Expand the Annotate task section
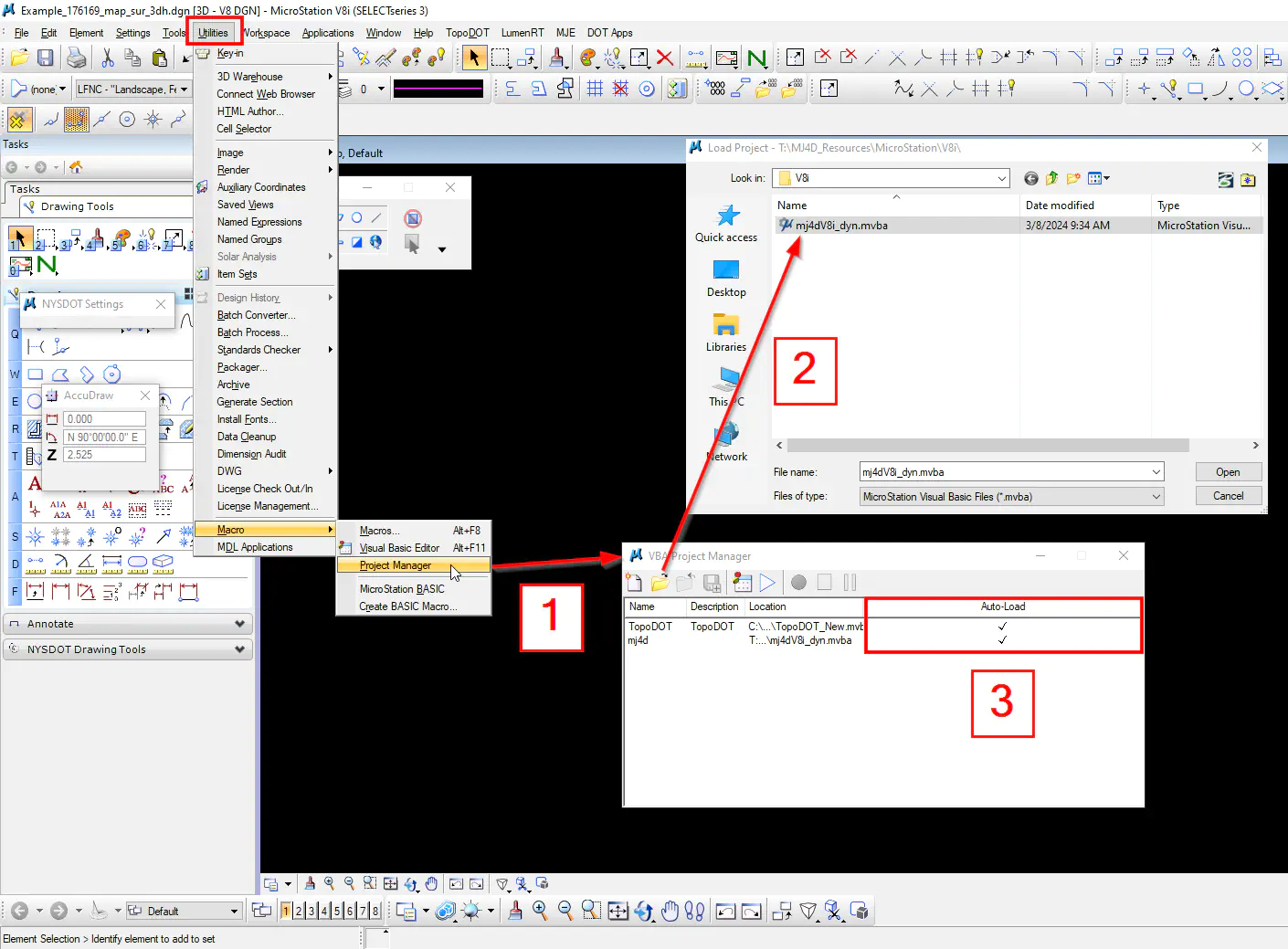Viewport: 1288px width, 949px height. point(128,624)
